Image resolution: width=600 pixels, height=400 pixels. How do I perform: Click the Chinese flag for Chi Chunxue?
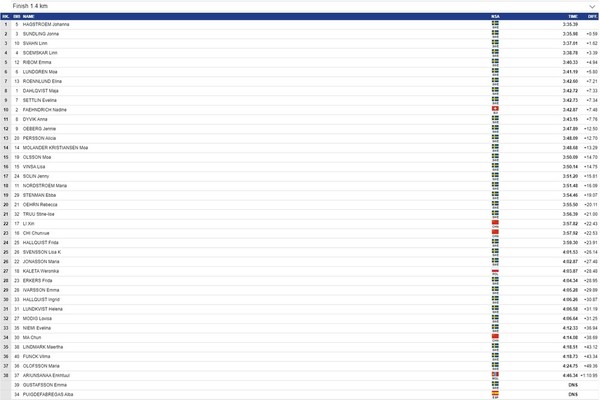point(495,232)
